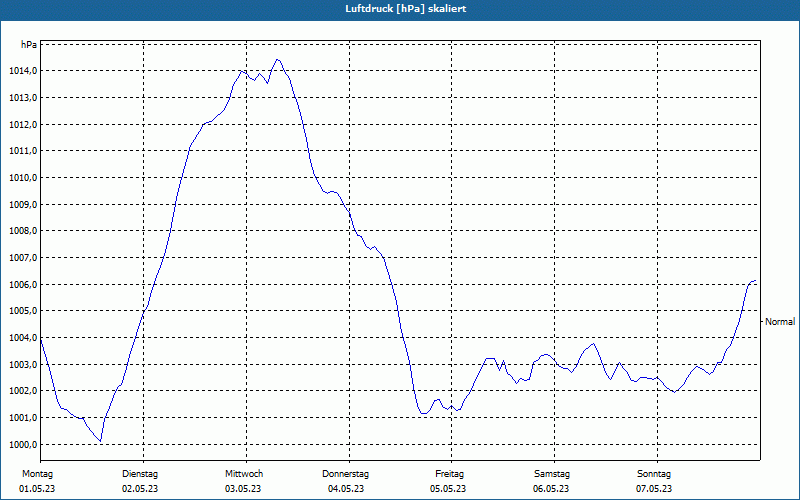Screen dimensions: 800x500
Task: Click the Dienstag day label
Action: point(140,474)
